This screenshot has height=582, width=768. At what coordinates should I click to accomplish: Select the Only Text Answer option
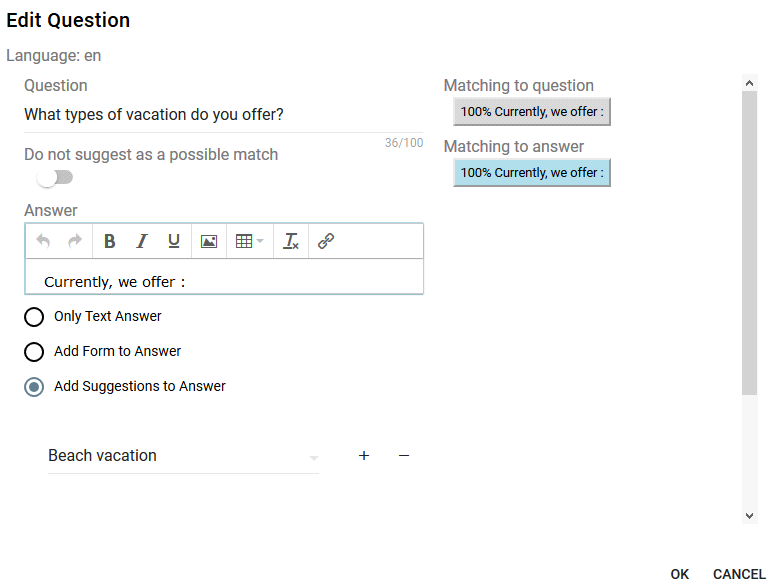pyautogui.click(x=34, y=317)
